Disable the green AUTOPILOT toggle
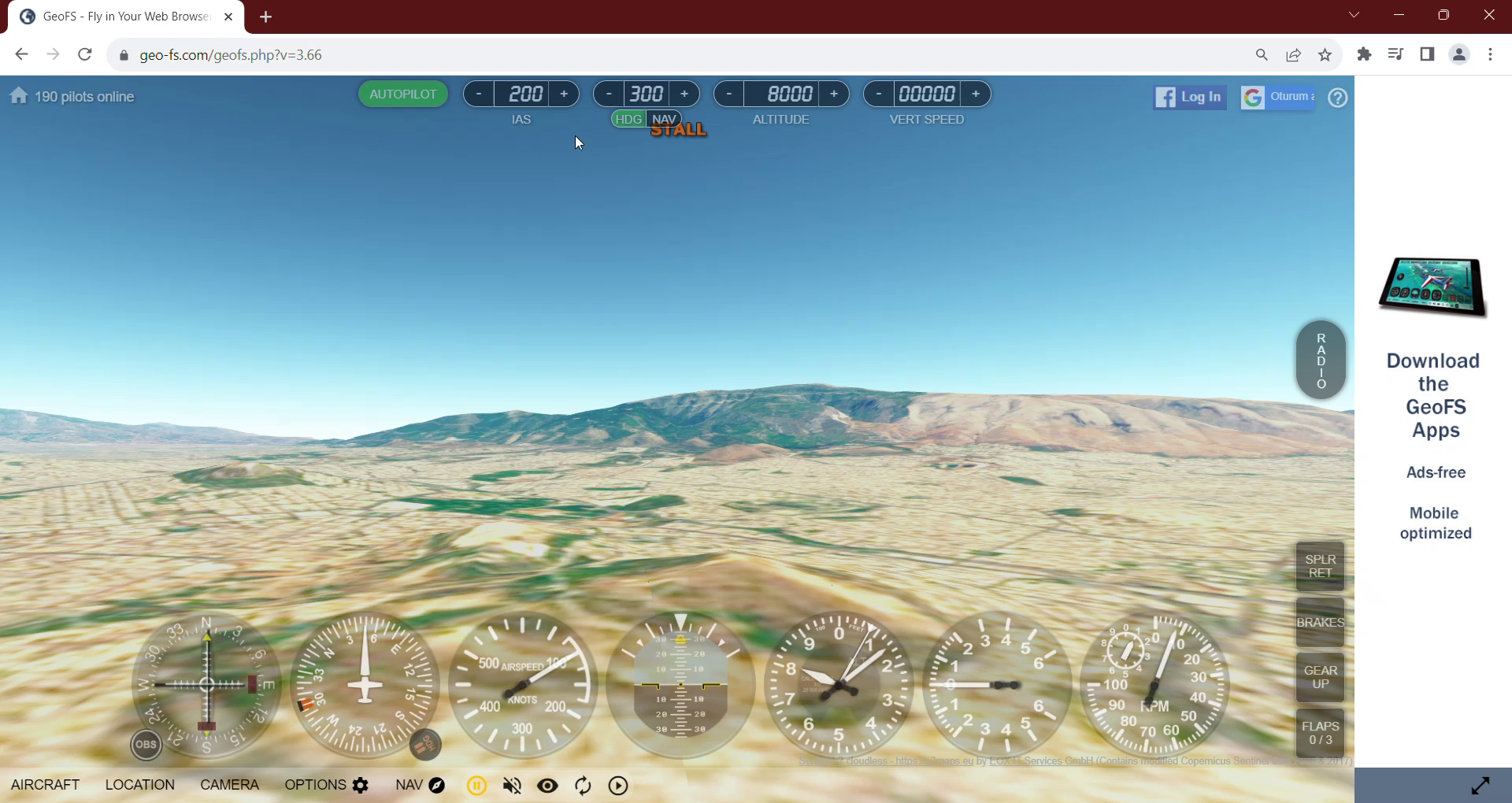 pos(402,94)
